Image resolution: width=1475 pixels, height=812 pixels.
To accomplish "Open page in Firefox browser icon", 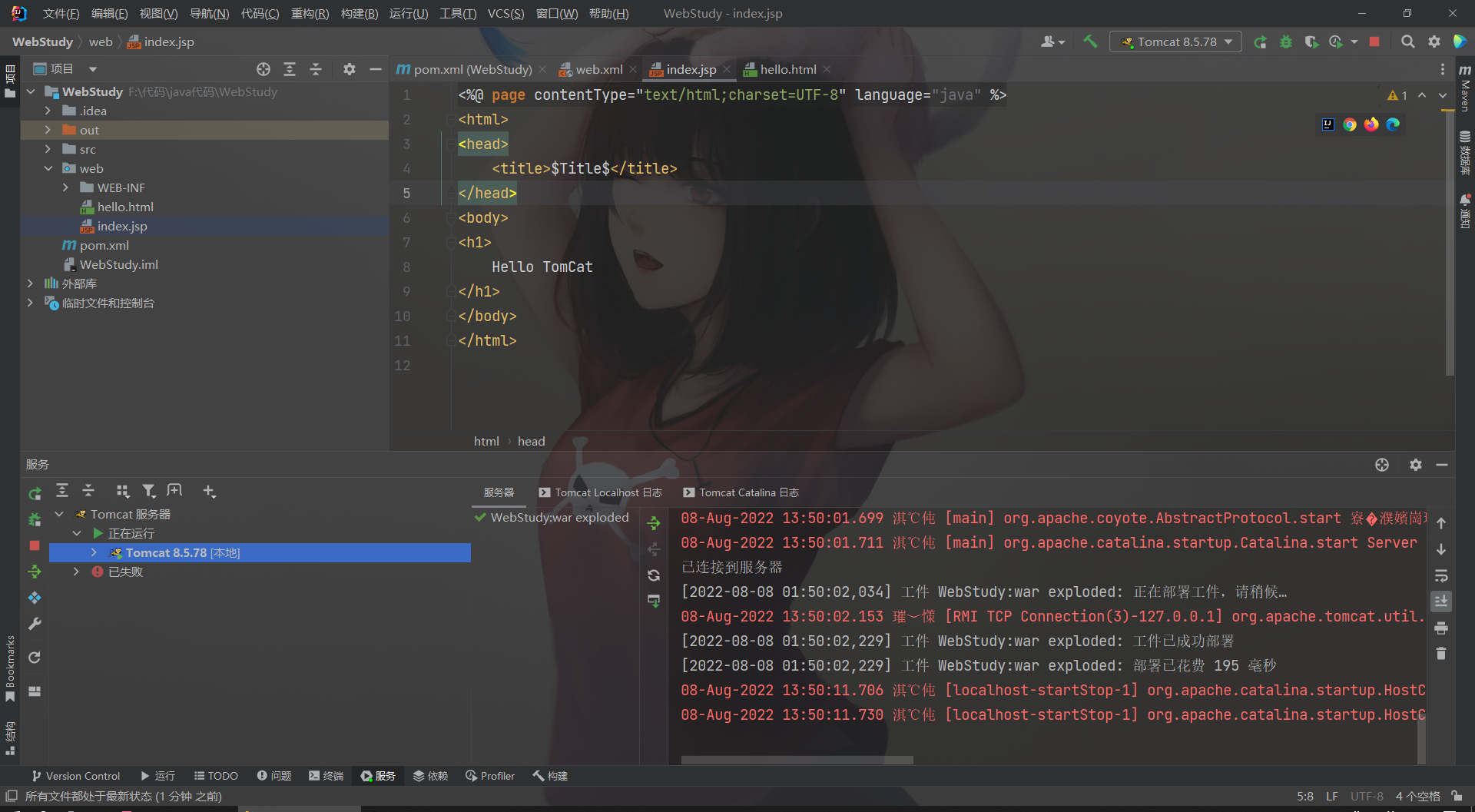I will (x=1371, y=124).
